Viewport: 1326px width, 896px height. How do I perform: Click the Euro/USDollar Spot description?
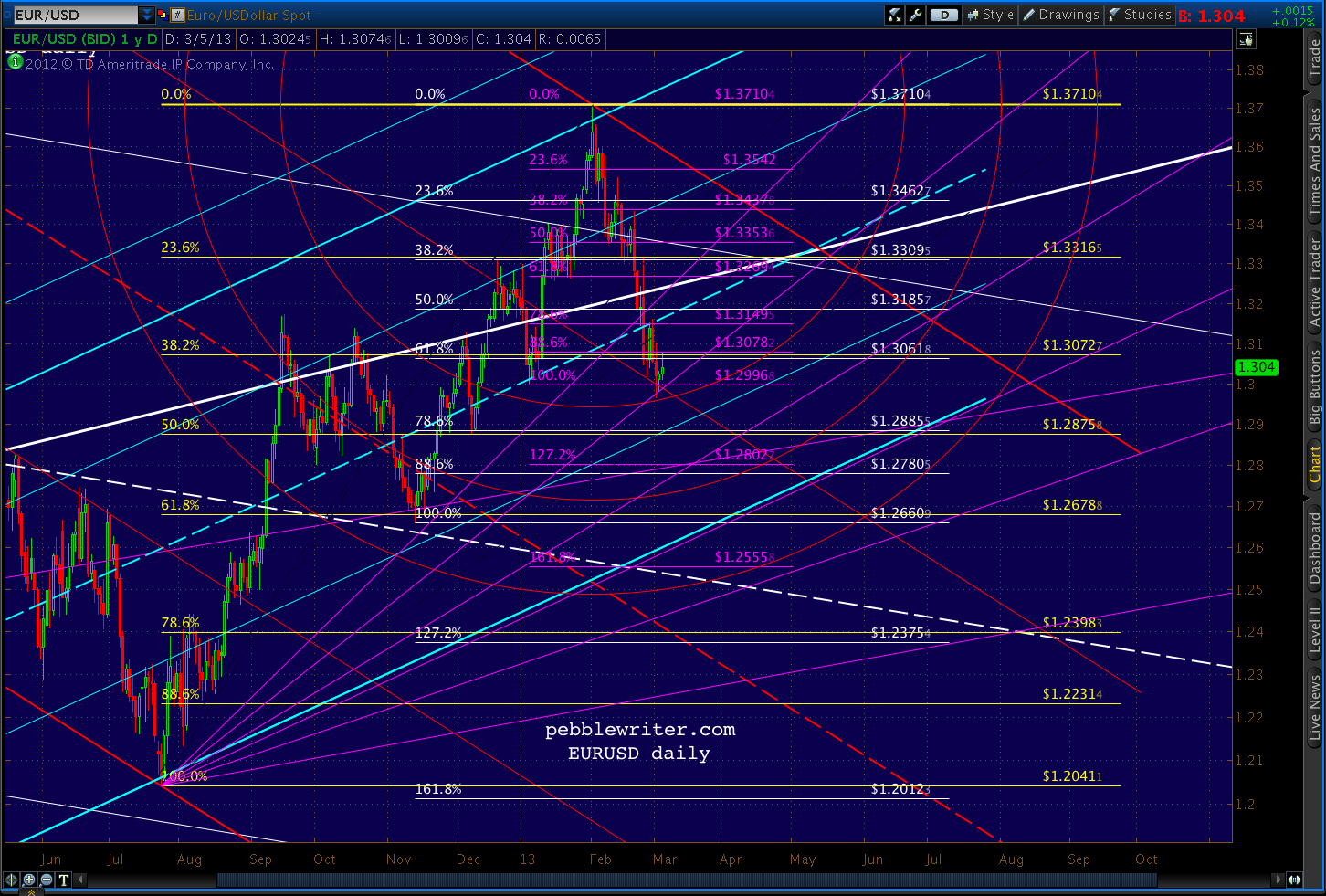tap(249, 16)
